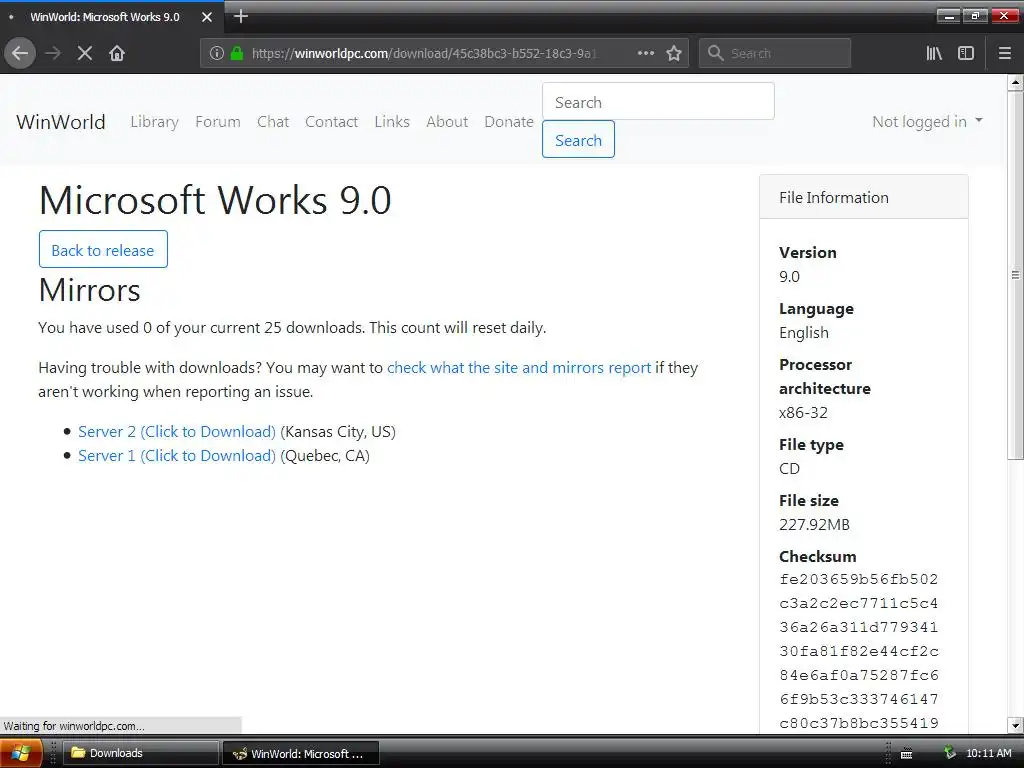Click the forward navigation arrow
Viewport: 1024px width, 768px height.
pyautogui.click(x=53, y=53)
